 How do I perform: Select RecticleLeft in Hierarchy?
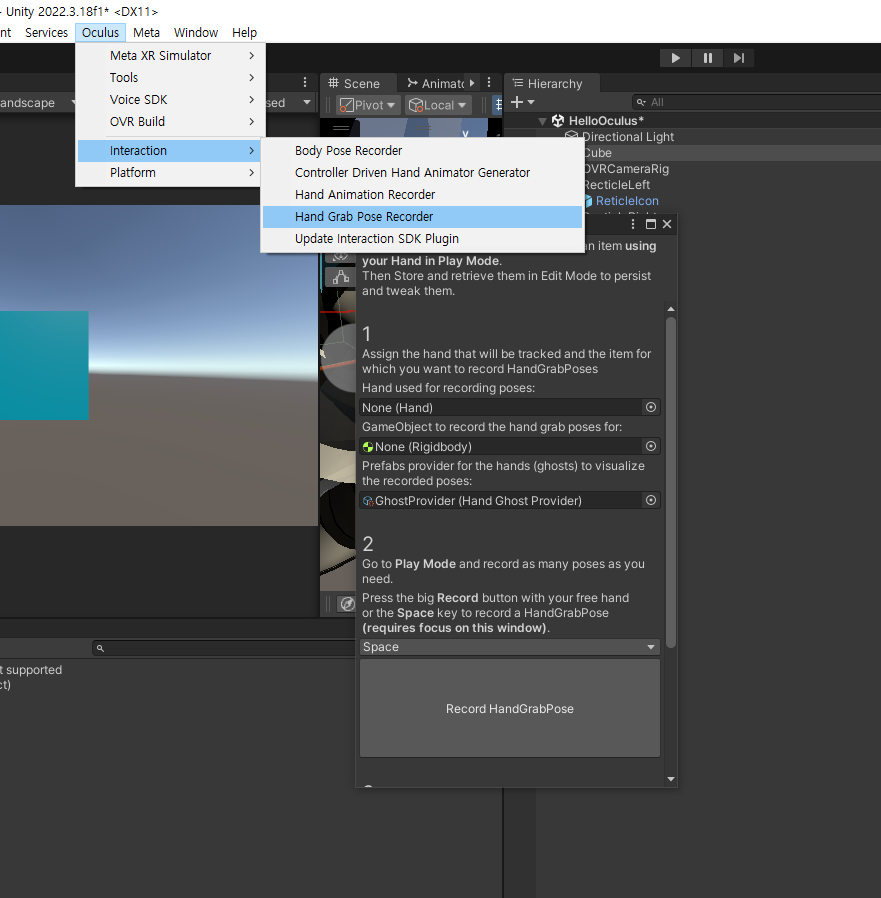click(616, 185)
